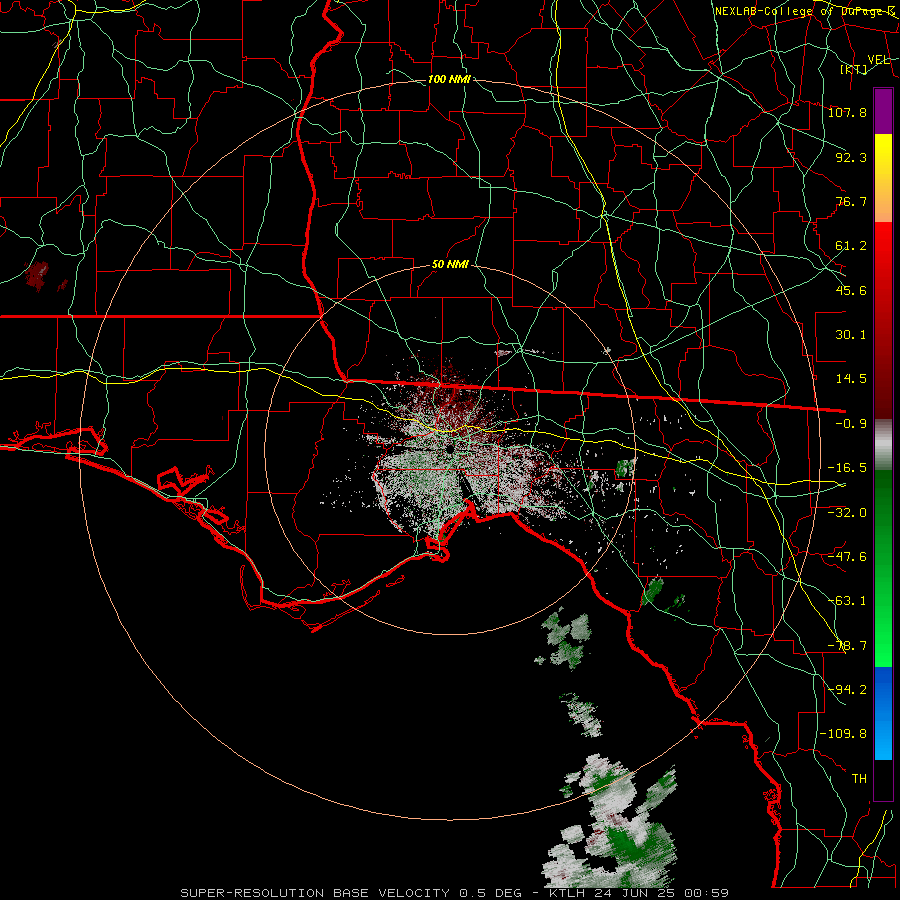Click the [KT] units label

click(x=854, y=69)
